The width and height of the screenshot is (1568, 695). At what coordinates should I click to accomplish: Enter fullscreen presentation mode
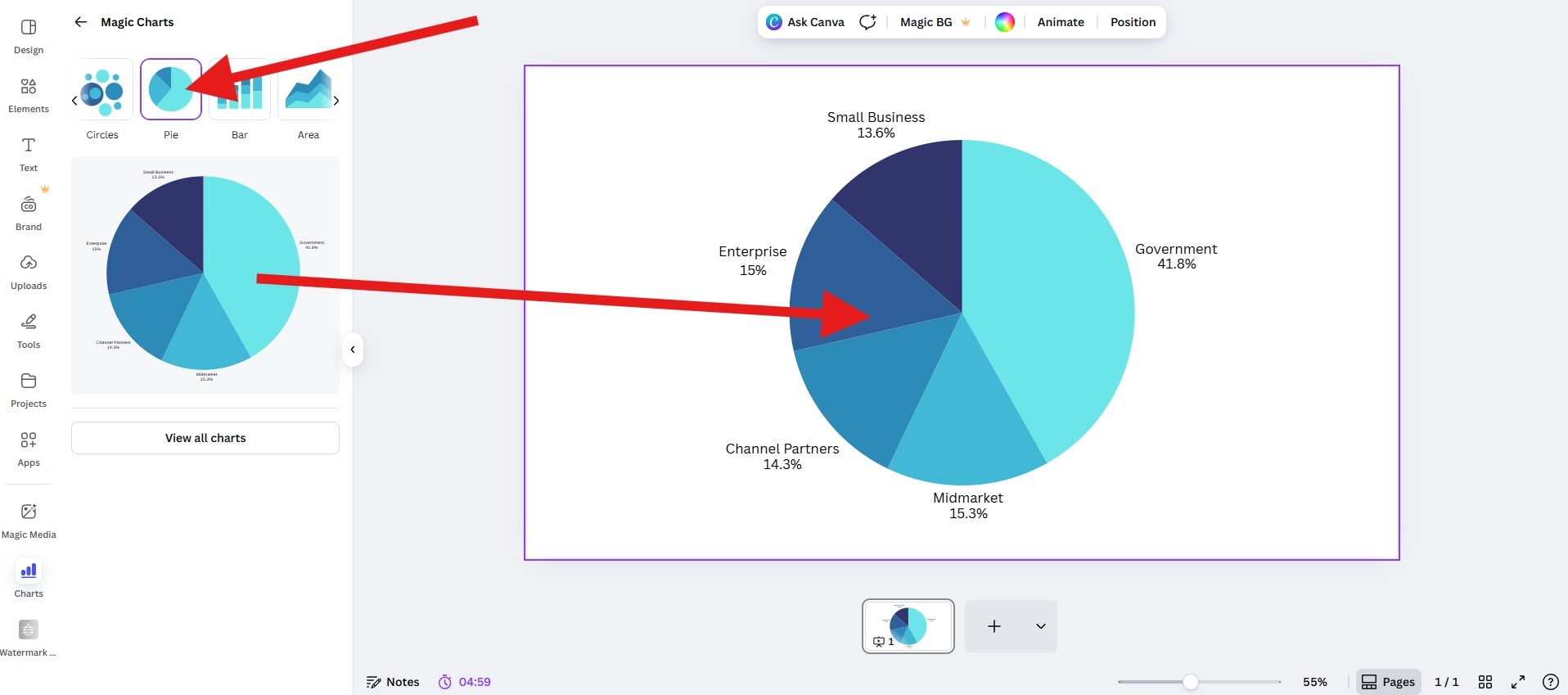point(1518,682)
